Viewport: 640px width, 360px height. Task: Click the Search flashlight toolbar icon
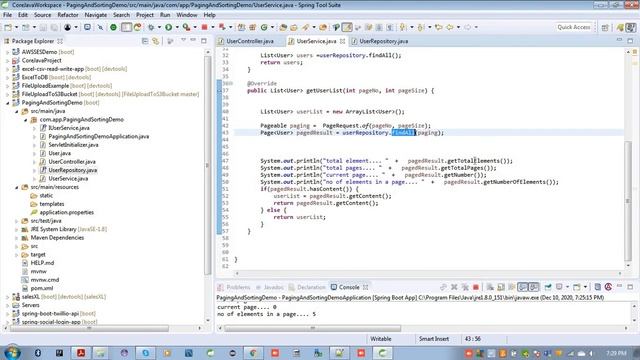tap(305, 27)
